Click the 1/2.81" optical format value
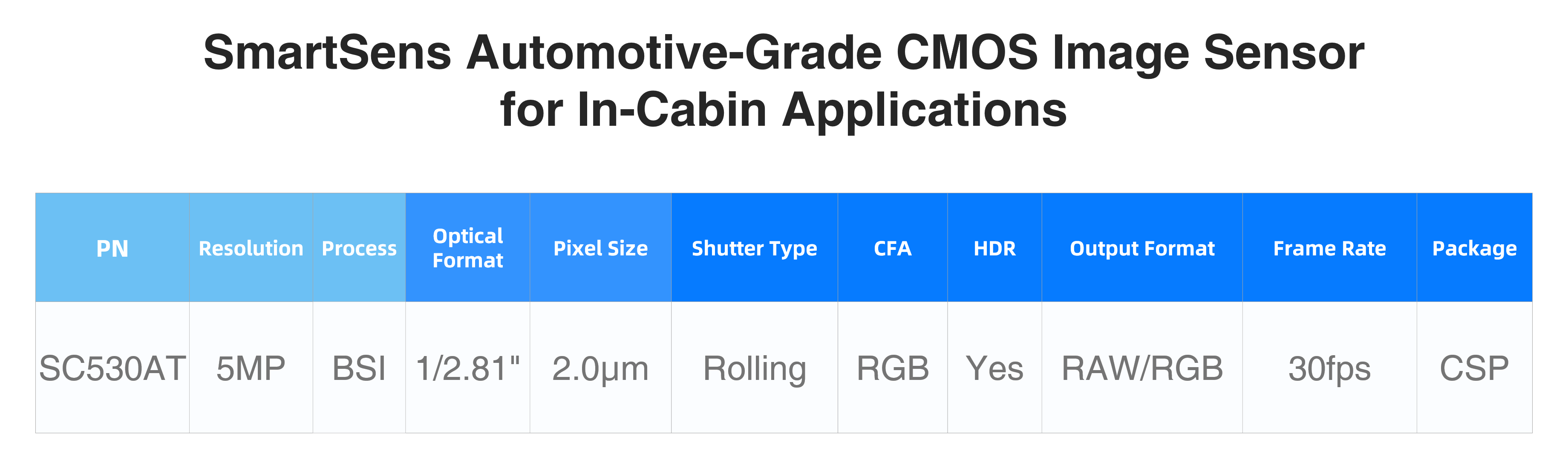Screen dimensions: 1568x475 467,368
